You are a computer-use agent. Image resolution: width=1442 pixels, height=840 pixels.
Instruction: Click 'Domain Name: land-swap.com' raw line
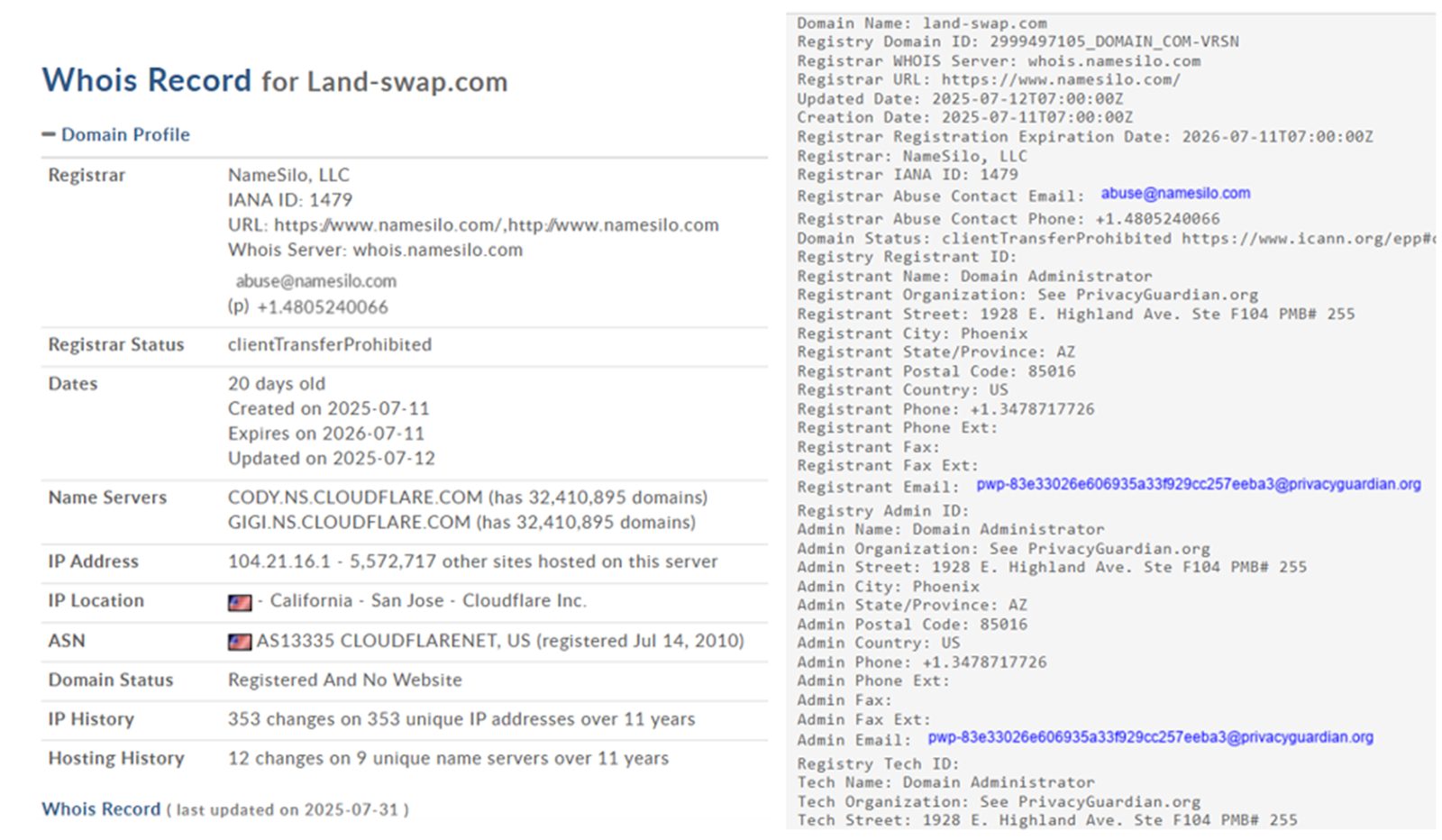922,23
